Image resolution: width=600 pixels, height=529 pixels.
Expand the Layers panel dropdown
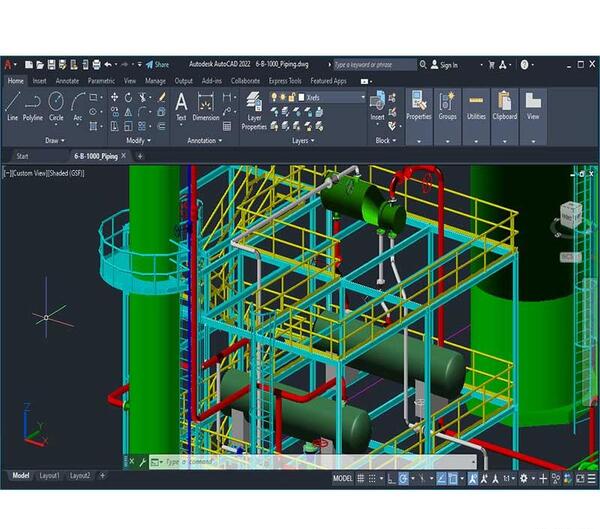303,140
